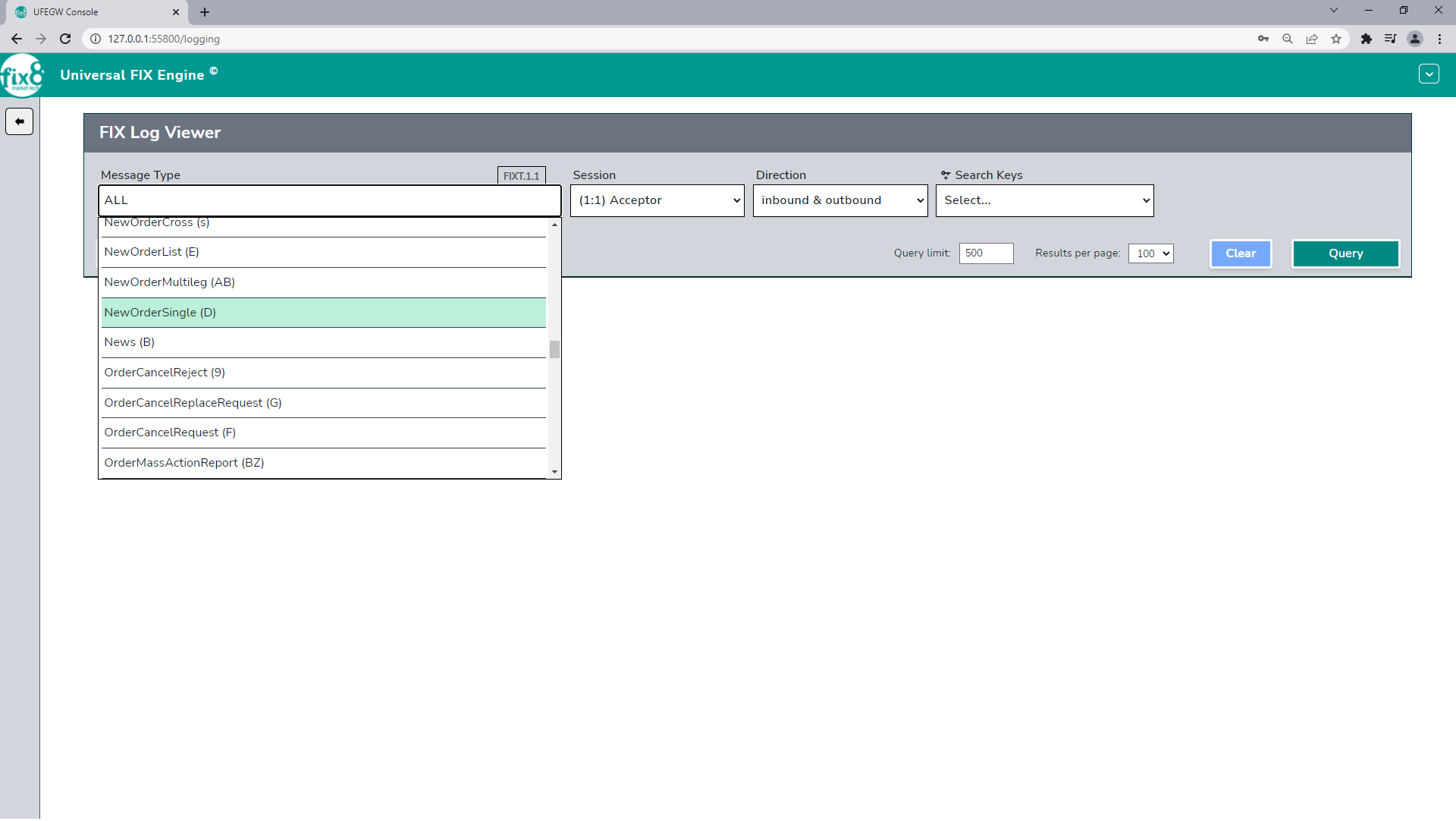The image size is (1456, 821).
Task: Select News (B) option
Action: point(324,342)
